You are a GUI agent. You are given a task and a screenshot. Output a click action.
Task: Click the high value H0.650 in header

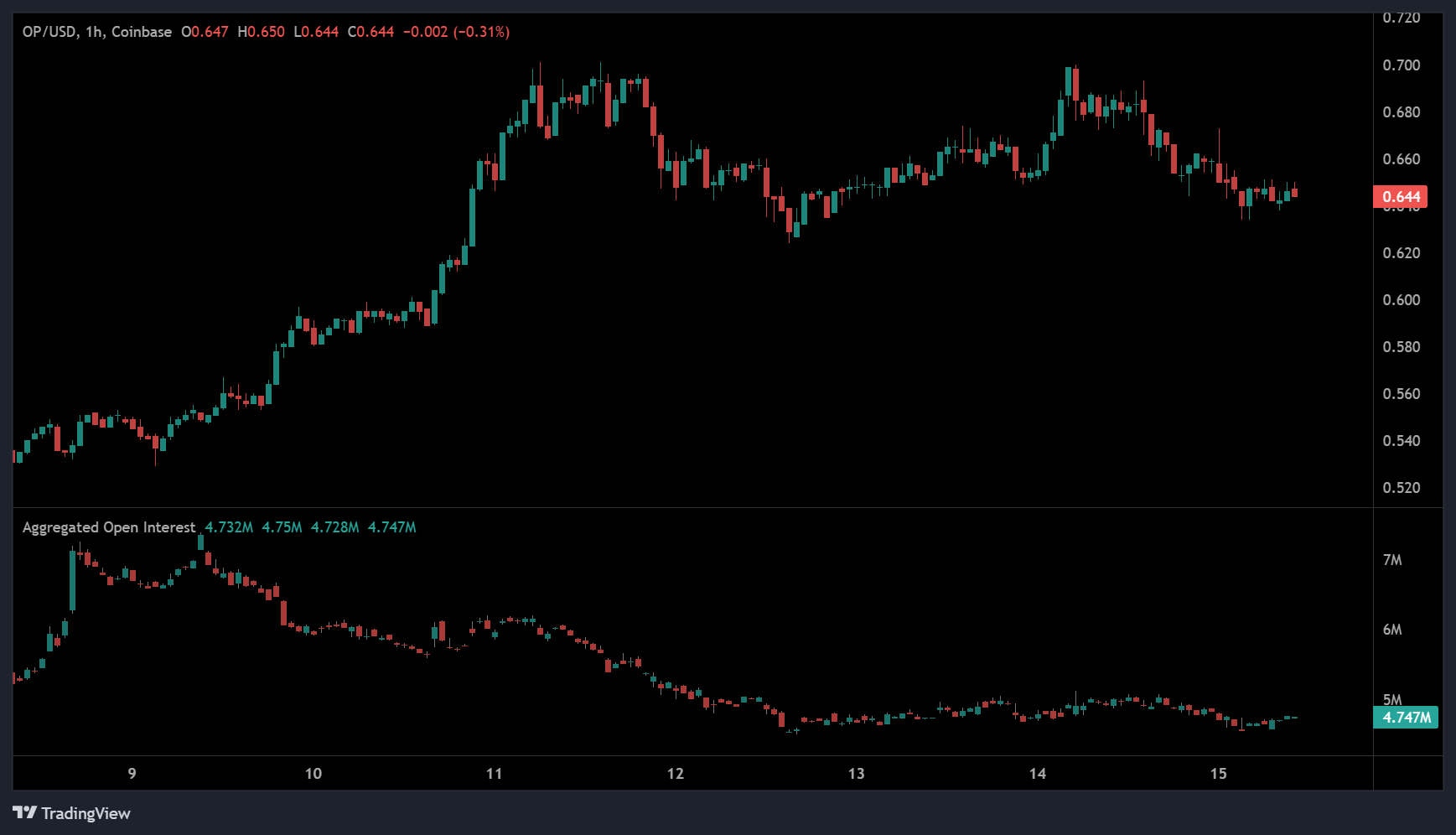point(261,32)
